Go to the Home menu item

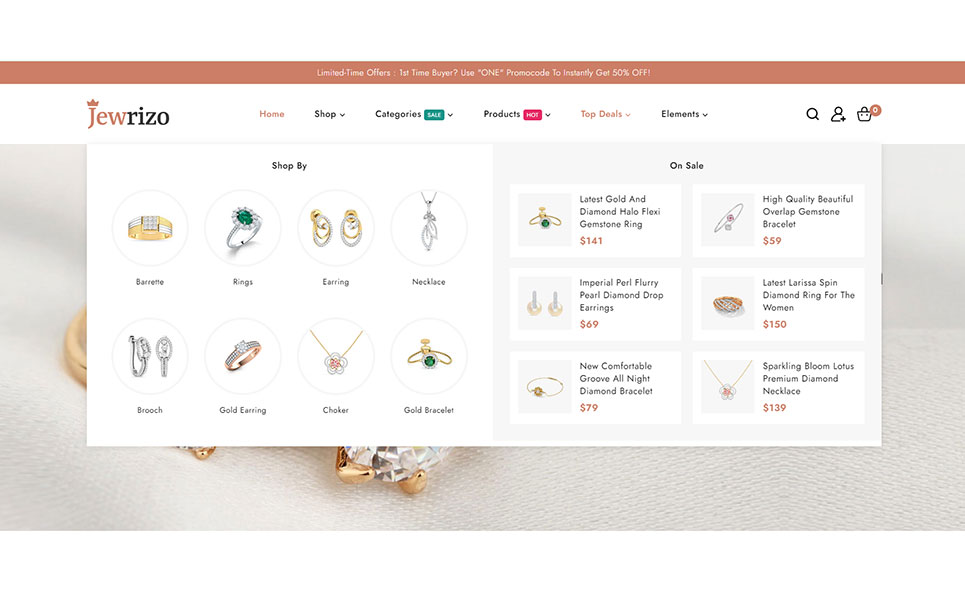coord(271,114)
